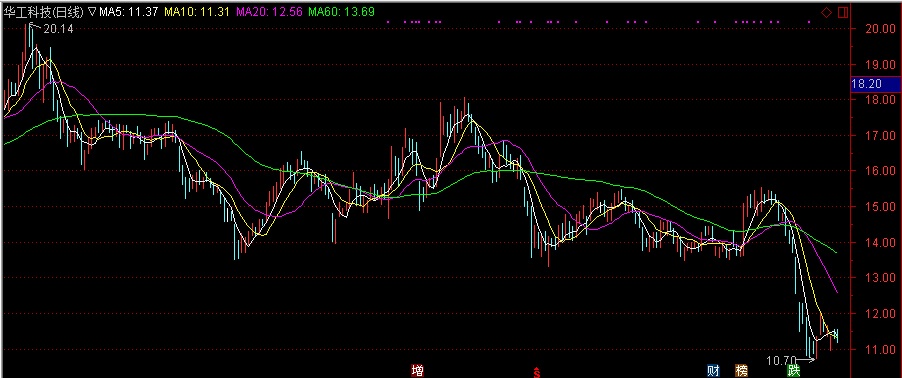Image resolution: width=902 pixels, height=378 pixels.
Task: Click the 华工科技(日线) stock title
Action: [44, 12]
